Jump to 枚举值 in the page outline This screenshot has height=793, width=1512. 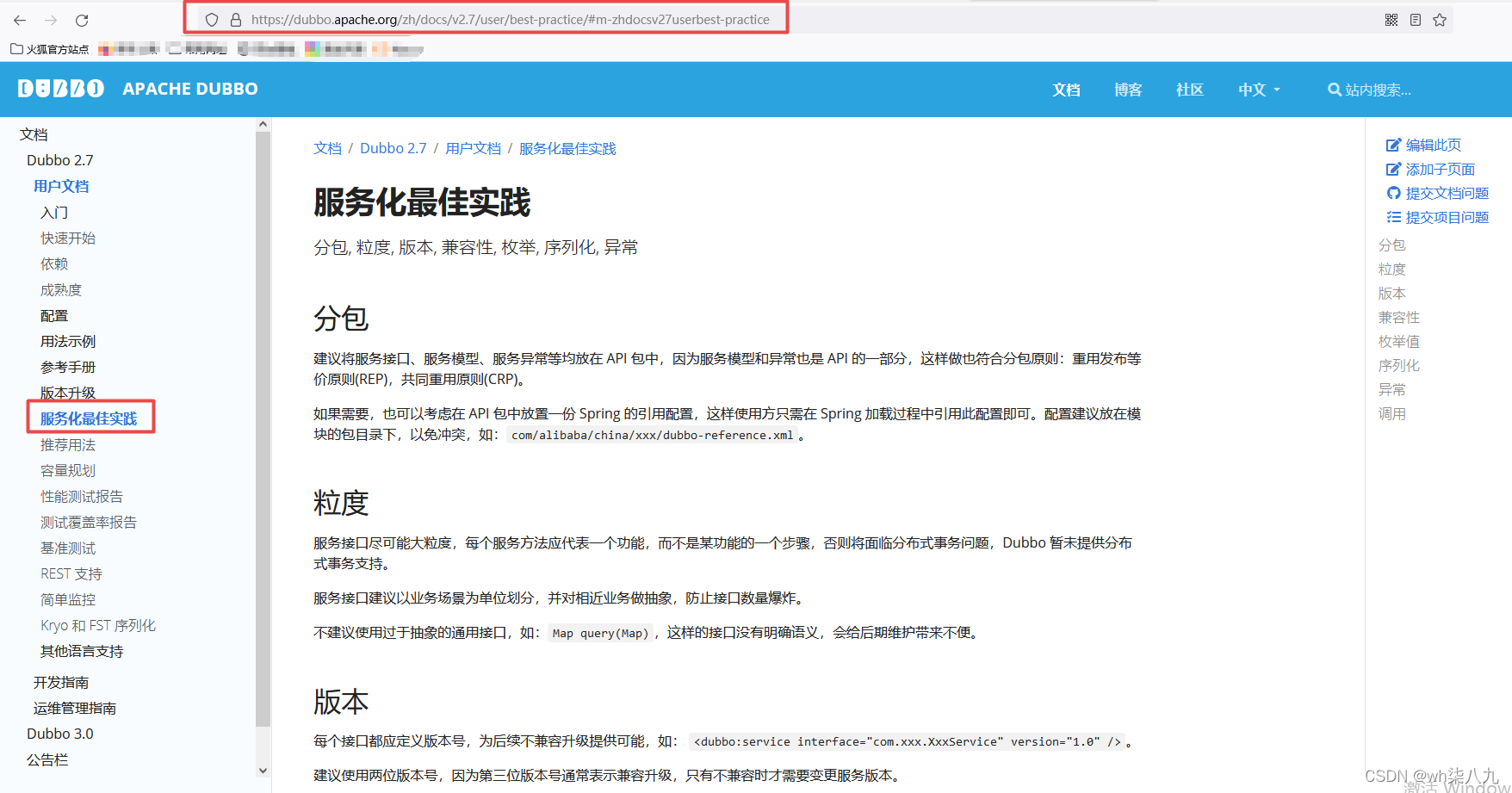tap(1398, 342)
